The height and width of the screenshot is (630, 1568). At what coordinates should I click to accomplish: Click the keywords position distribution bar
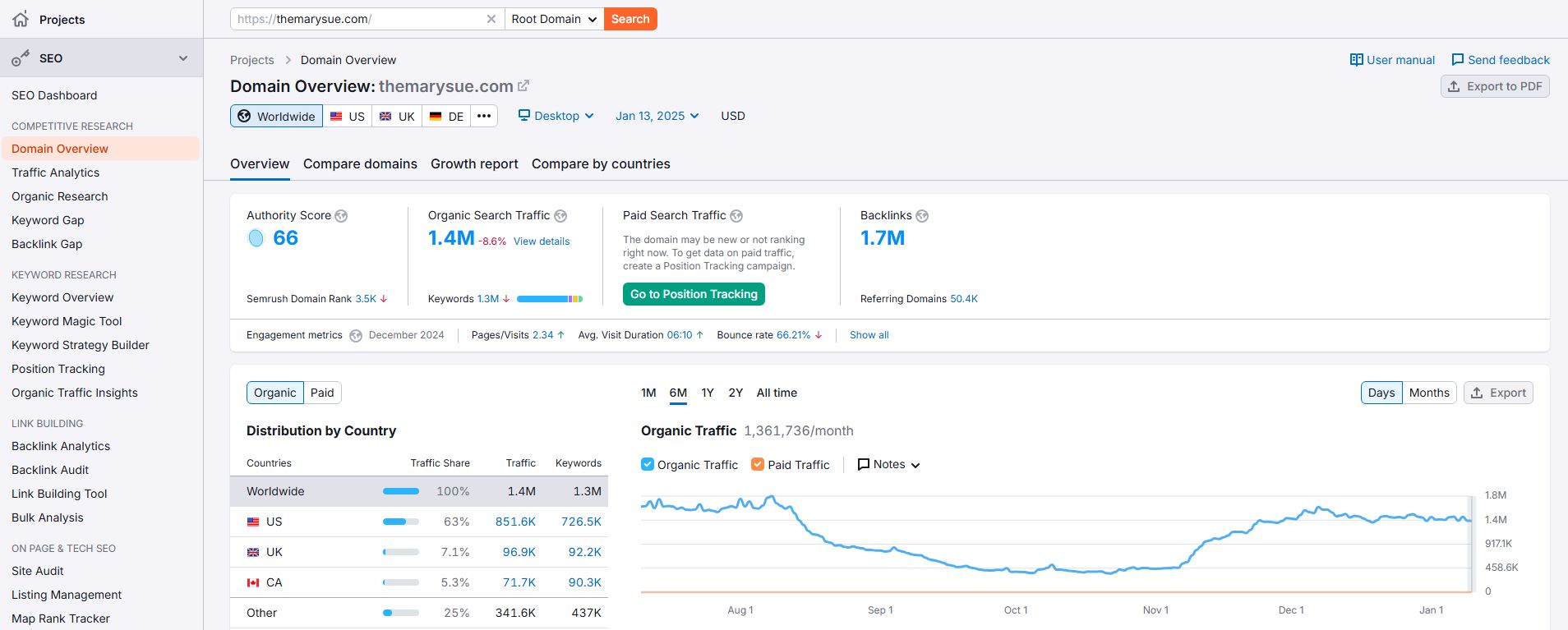click(550, 299)
